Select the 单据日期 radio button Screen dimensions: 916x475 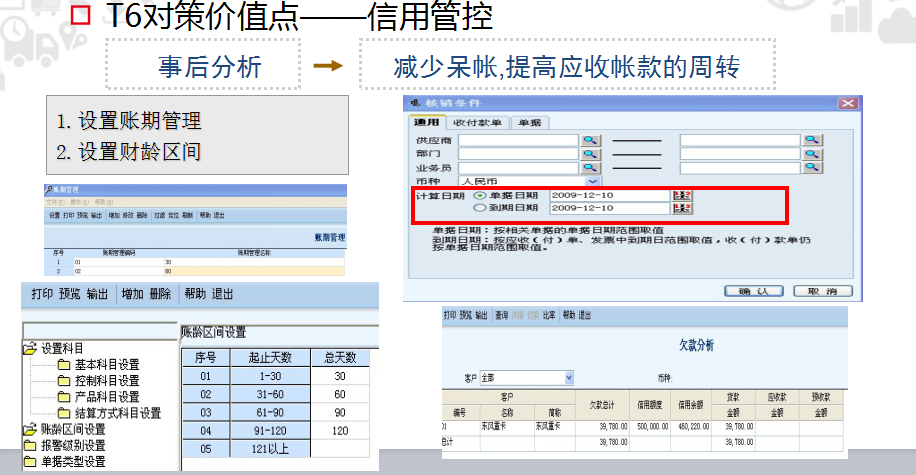(480, 195)
